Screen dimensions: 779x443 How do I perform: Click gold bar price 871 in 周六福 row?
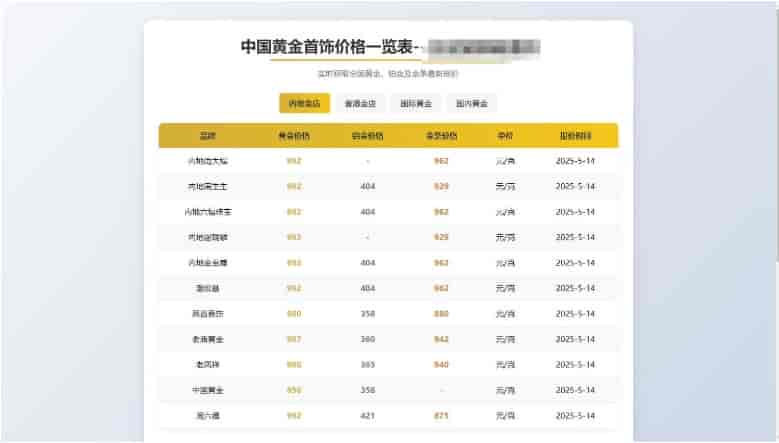[441, 416]
